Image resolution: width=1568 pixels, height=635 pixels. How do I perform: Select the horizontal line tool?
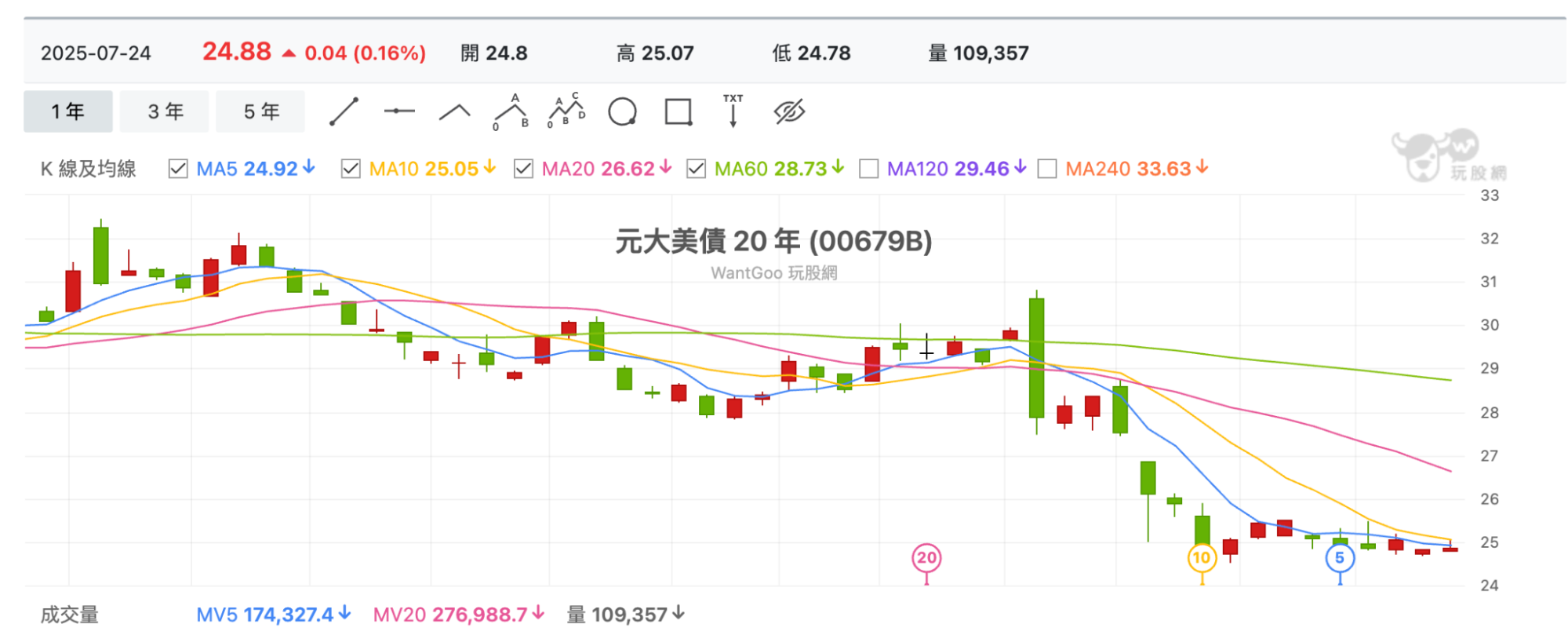(399, 111)
